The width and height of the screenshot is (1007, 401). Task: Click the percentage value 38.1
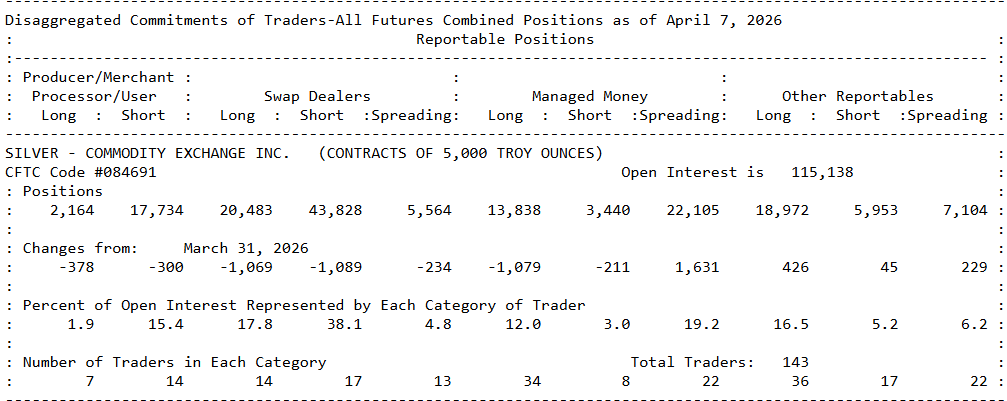pos(343,324)
